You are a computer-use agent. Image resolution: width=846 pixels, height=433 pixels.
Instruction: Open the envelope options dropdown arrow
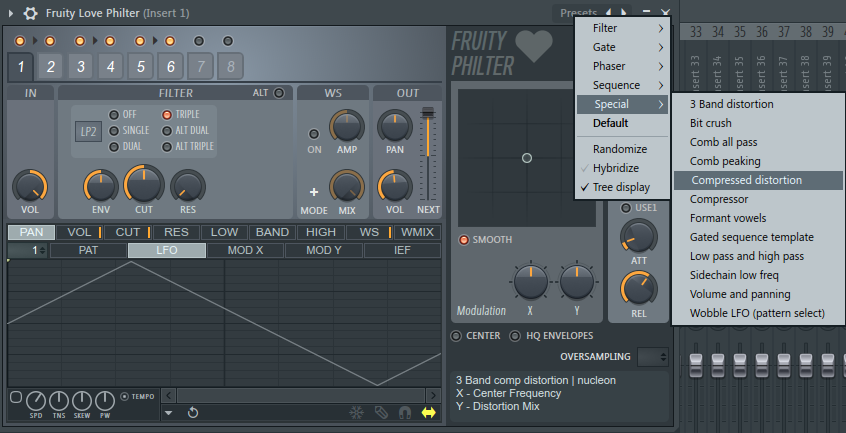(169, 413)
